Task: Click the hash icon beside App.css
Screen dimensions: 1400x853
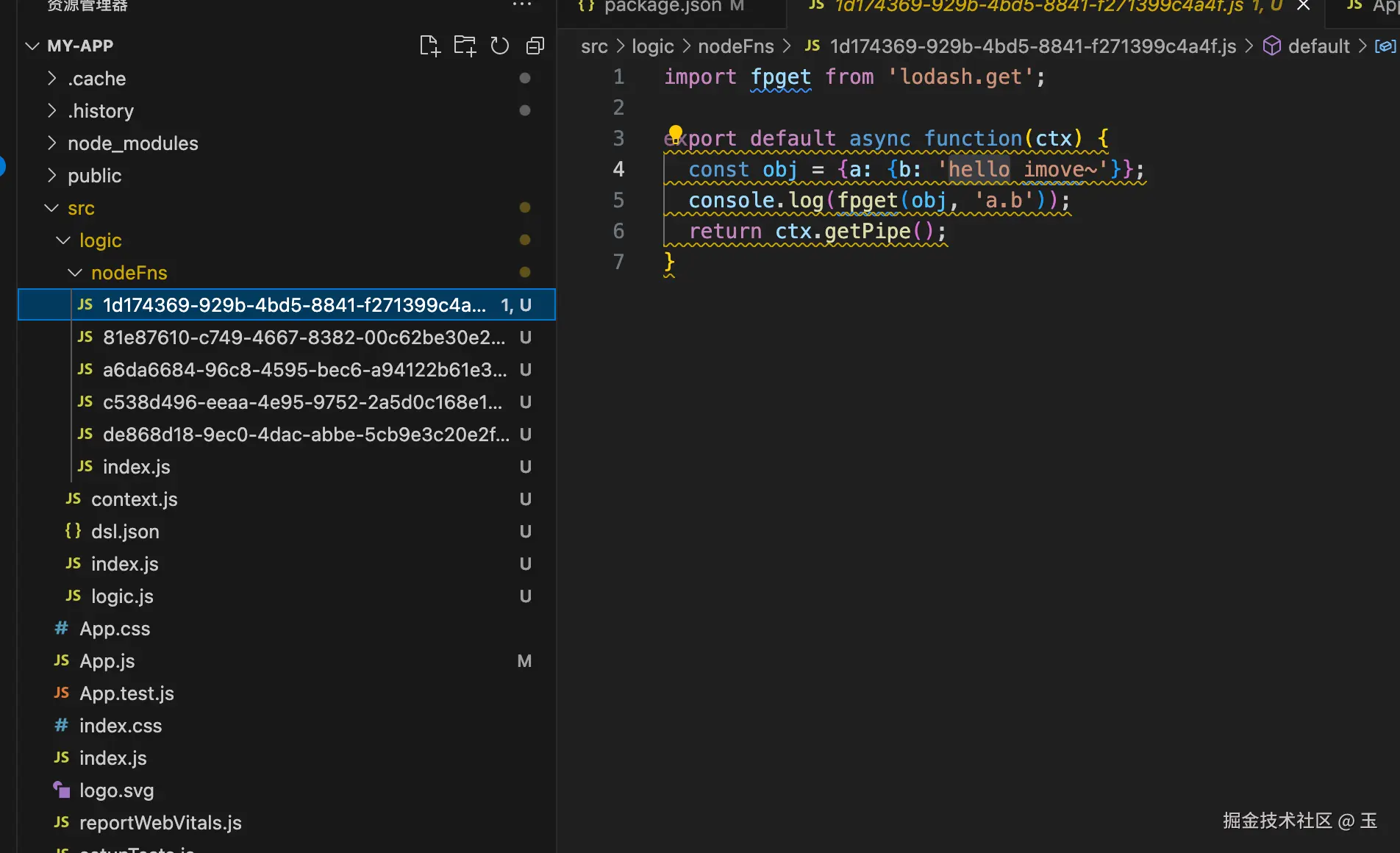Action: click(x=62, y=628)
